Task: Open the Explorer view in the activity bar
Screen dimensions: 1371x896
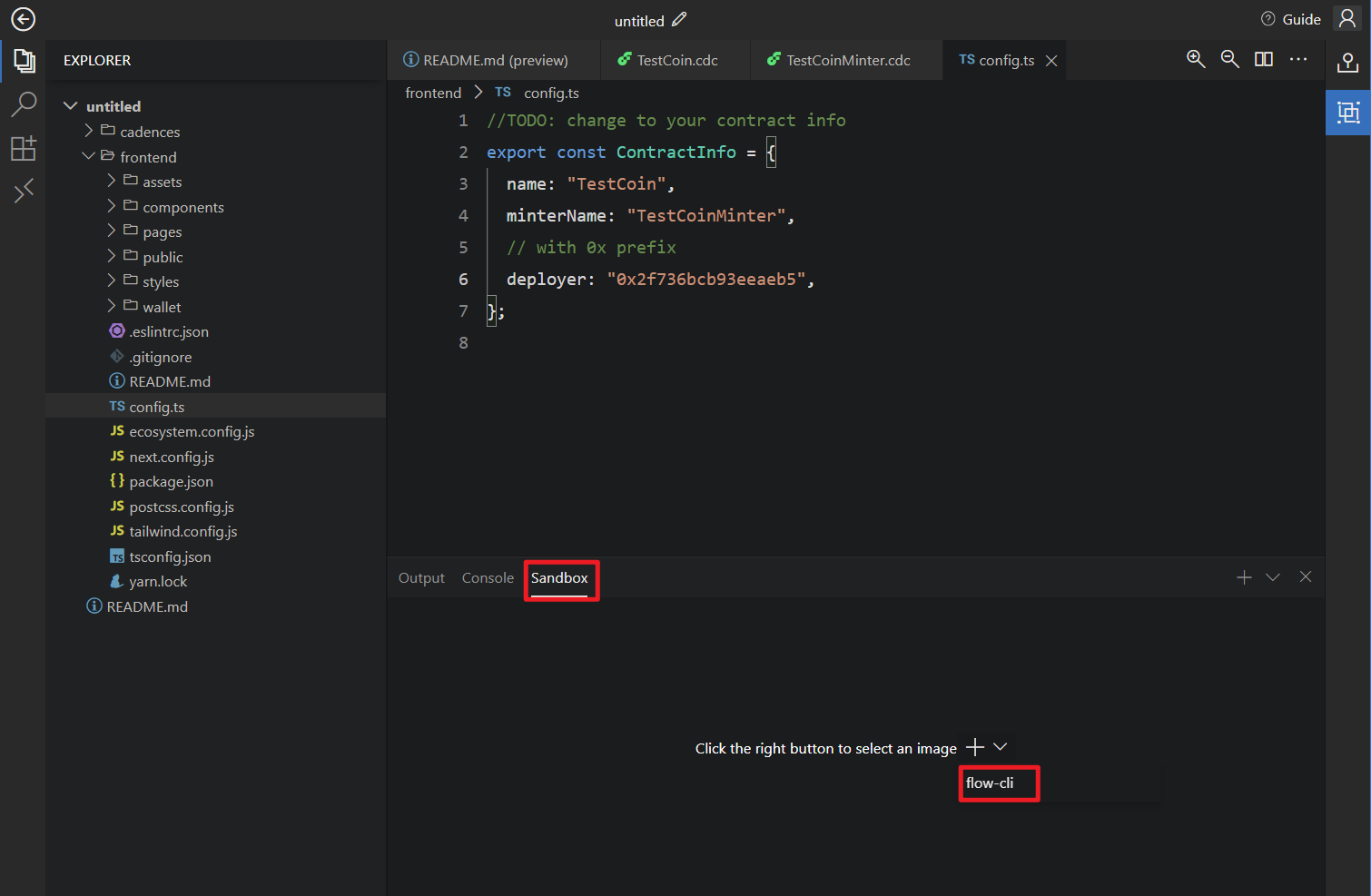Action: pos(24,61)
